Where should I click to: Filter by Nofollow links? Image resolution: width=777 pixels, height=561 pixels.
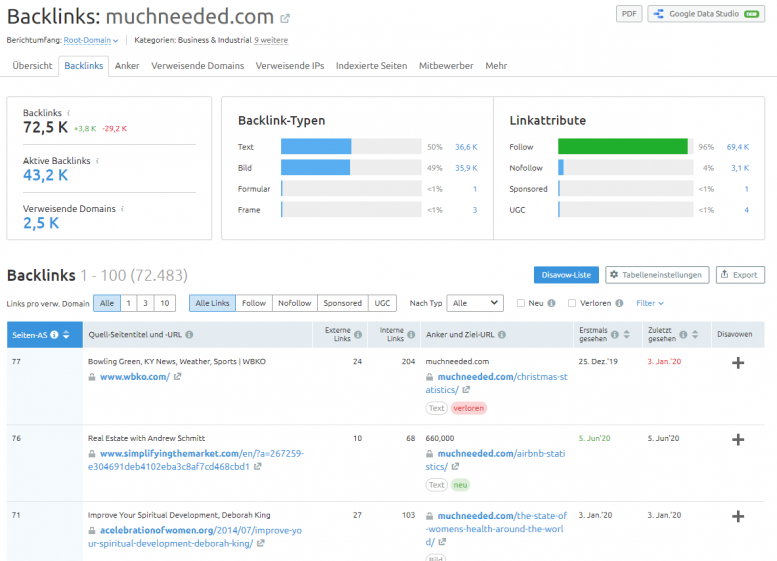tap(295, 303)
